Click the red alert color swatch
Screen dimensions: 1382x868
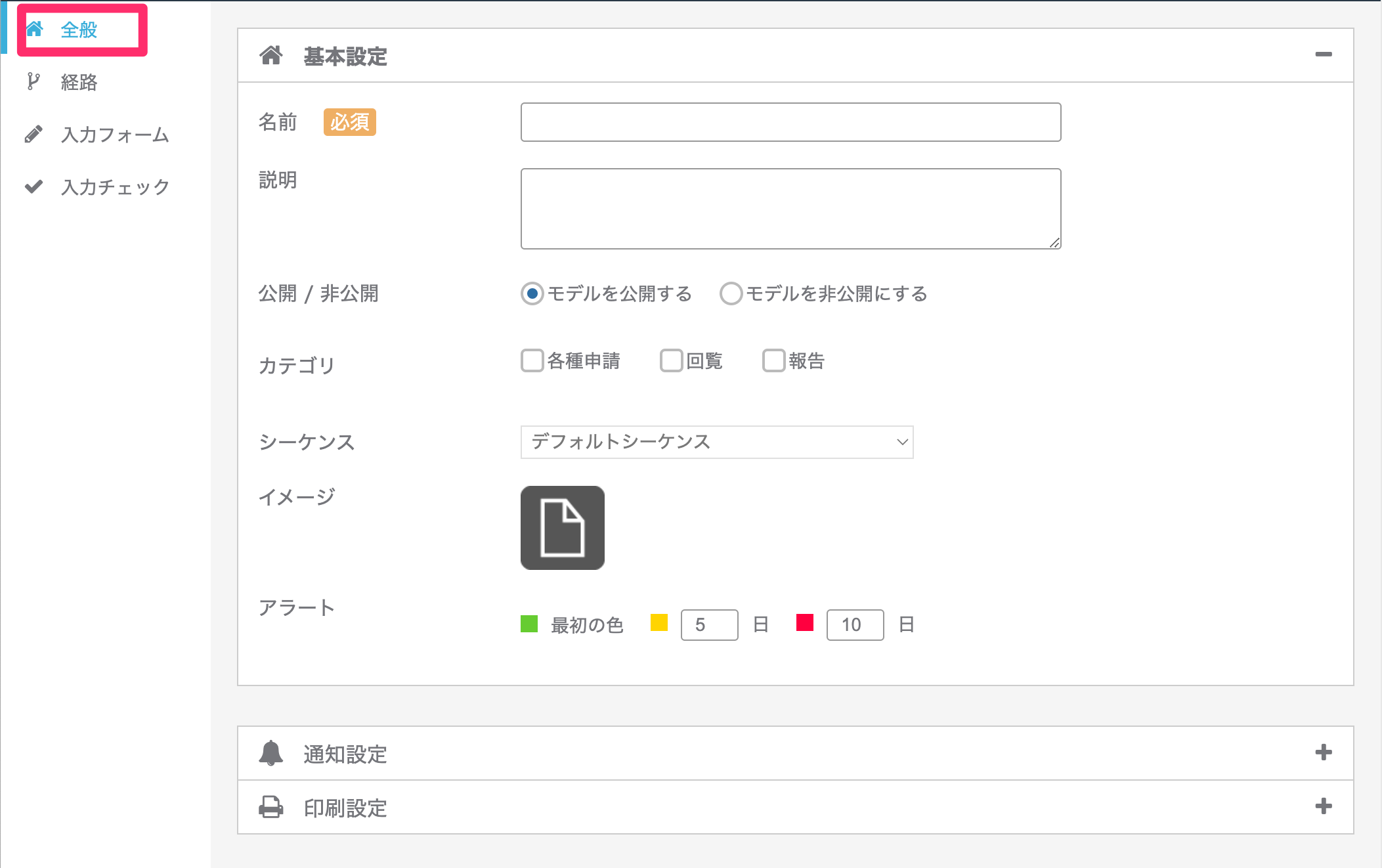click(x=805, y=622)
